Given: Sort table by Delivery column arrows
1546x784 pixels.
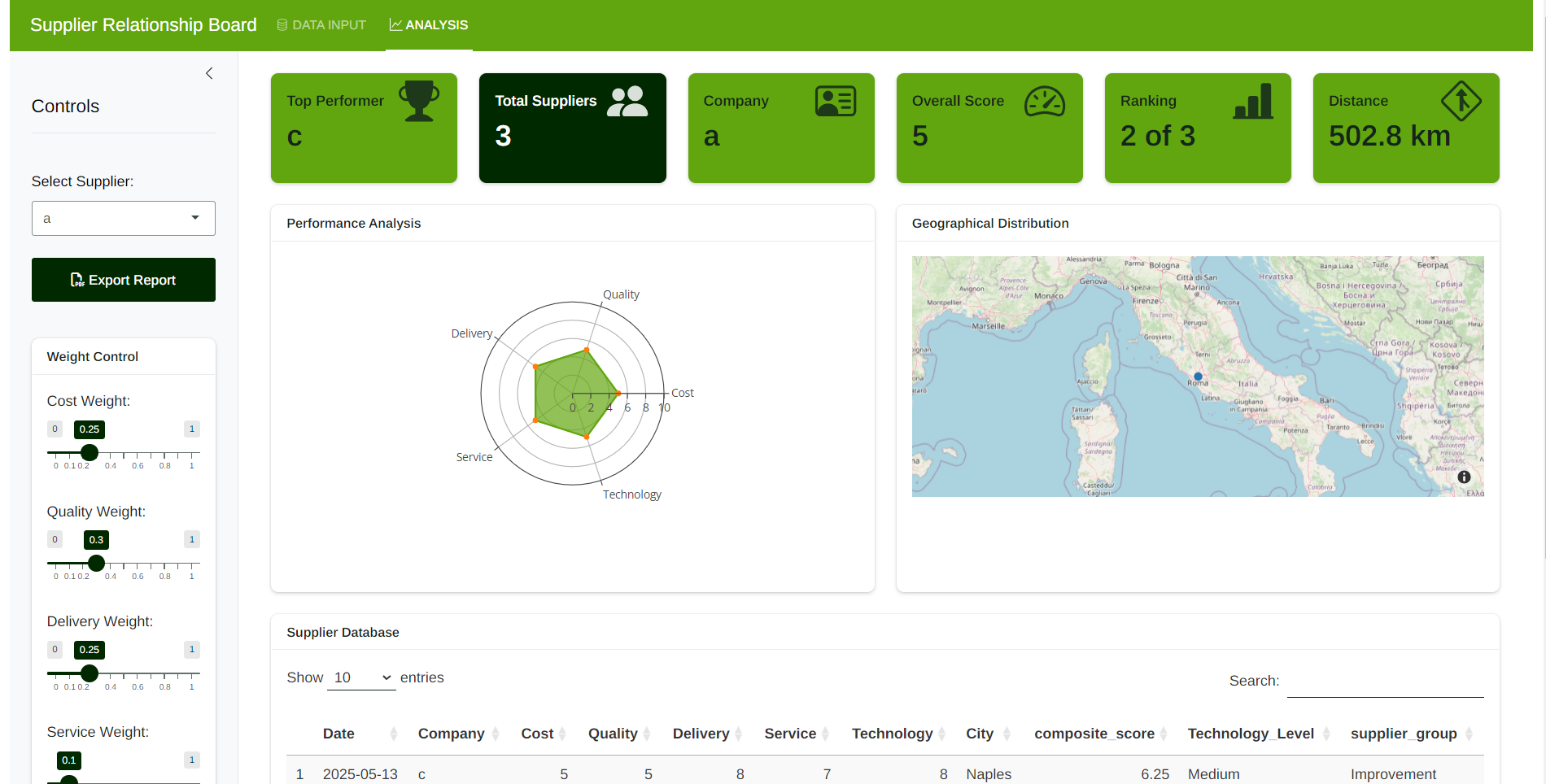Looking at the screenshot, I should point(739,734).
